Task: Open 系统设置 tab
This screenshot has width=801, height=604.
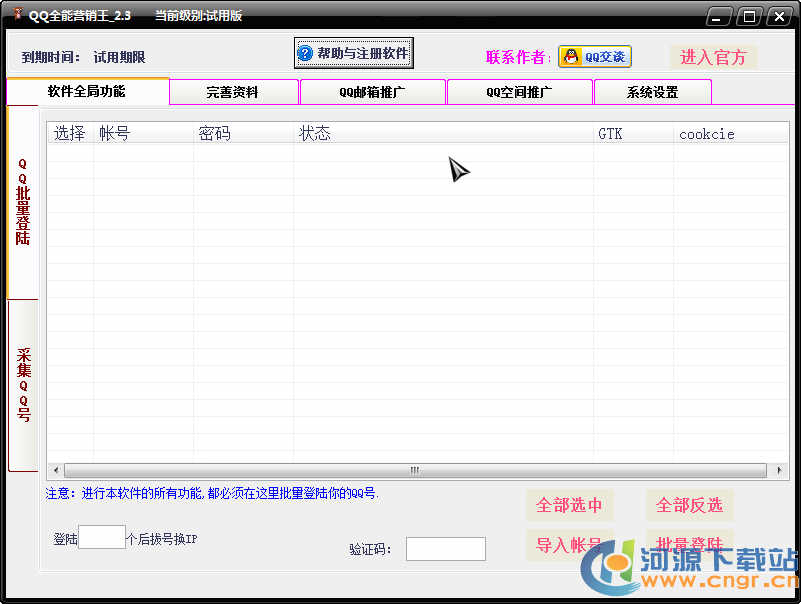Action: click(652, 92)
